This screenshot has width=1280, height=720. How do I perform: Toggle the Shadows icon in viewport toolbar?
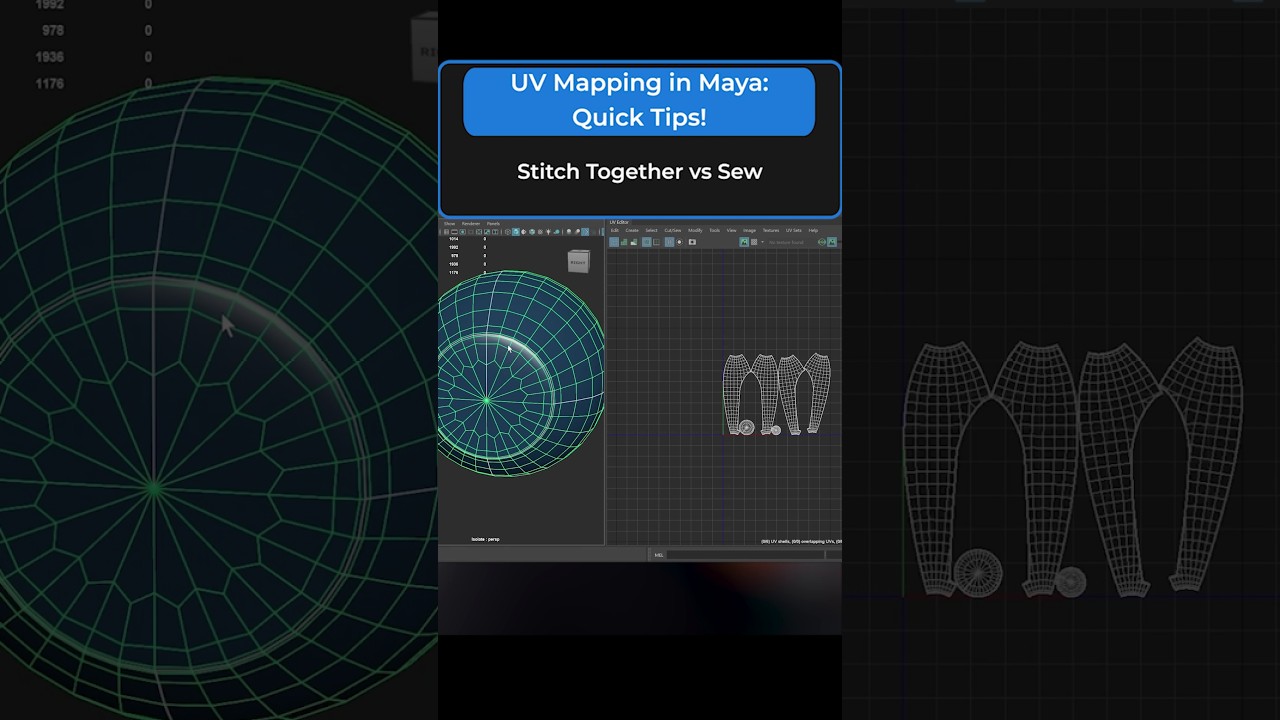coord(556,232)
